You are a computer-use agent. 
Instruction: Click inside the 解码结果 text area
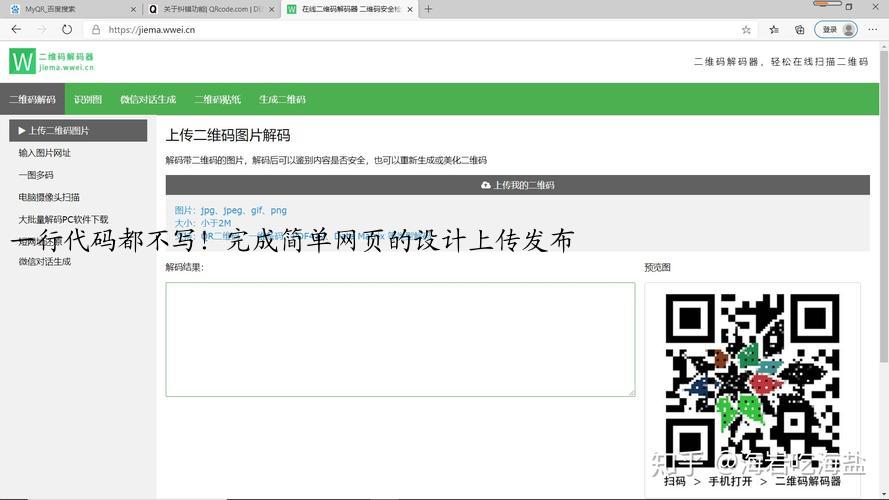pyautogui.click(x=400, y=339)
